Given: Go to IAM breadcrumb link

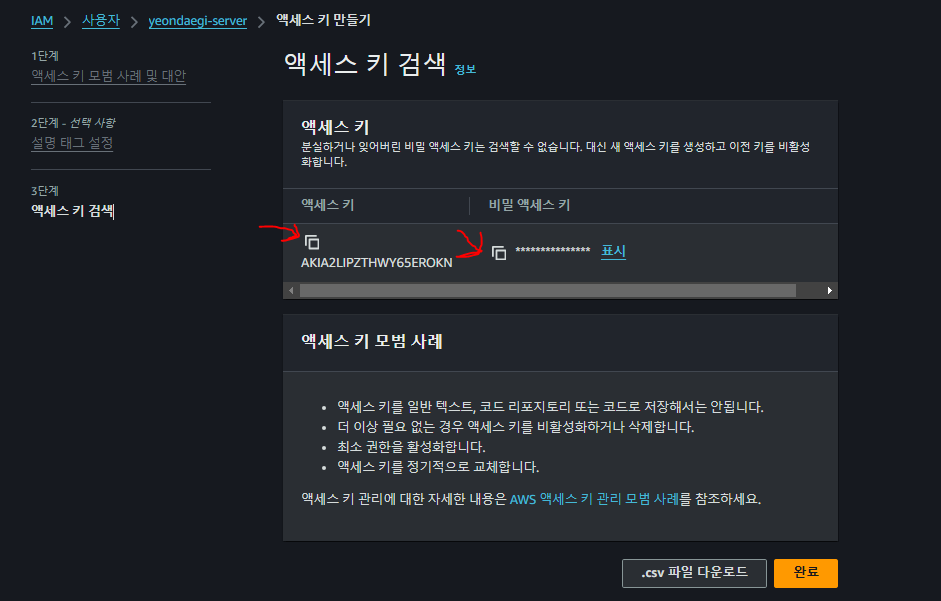Looking at the screenshot, I should click(42, 21).
